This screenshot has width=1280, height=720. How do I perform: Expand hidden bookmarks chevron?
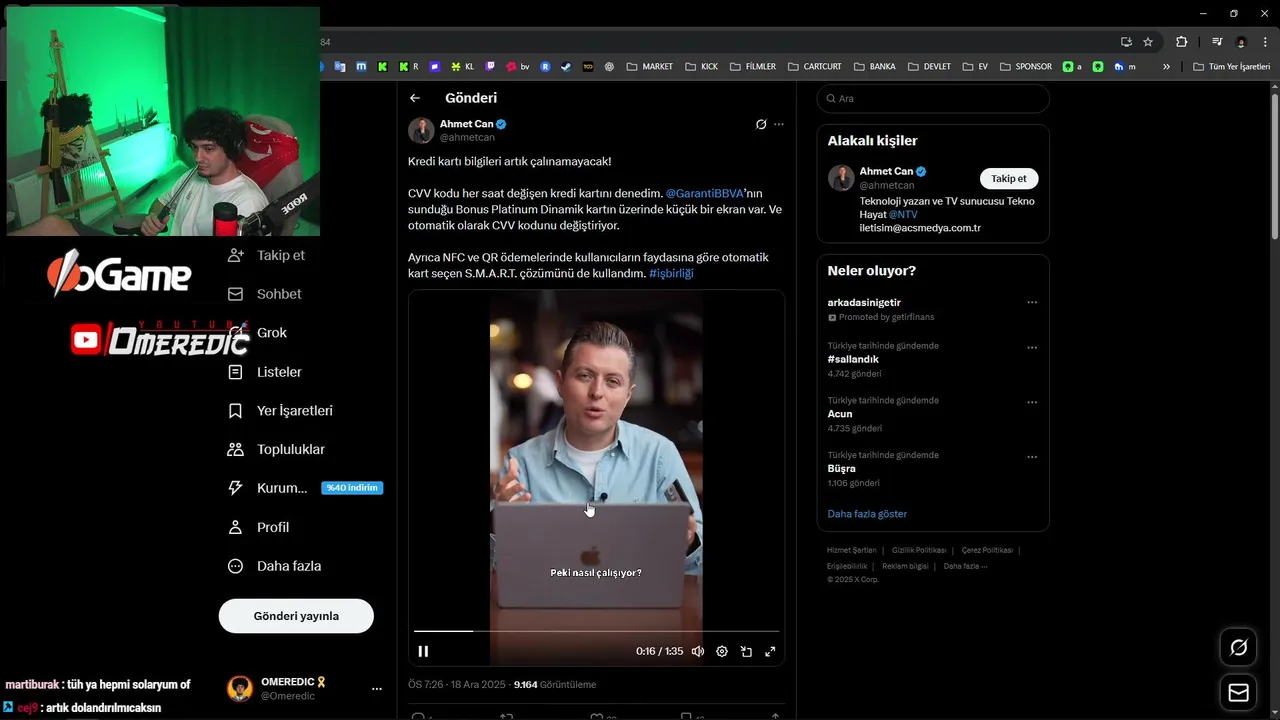click(x=1166, y=67)
